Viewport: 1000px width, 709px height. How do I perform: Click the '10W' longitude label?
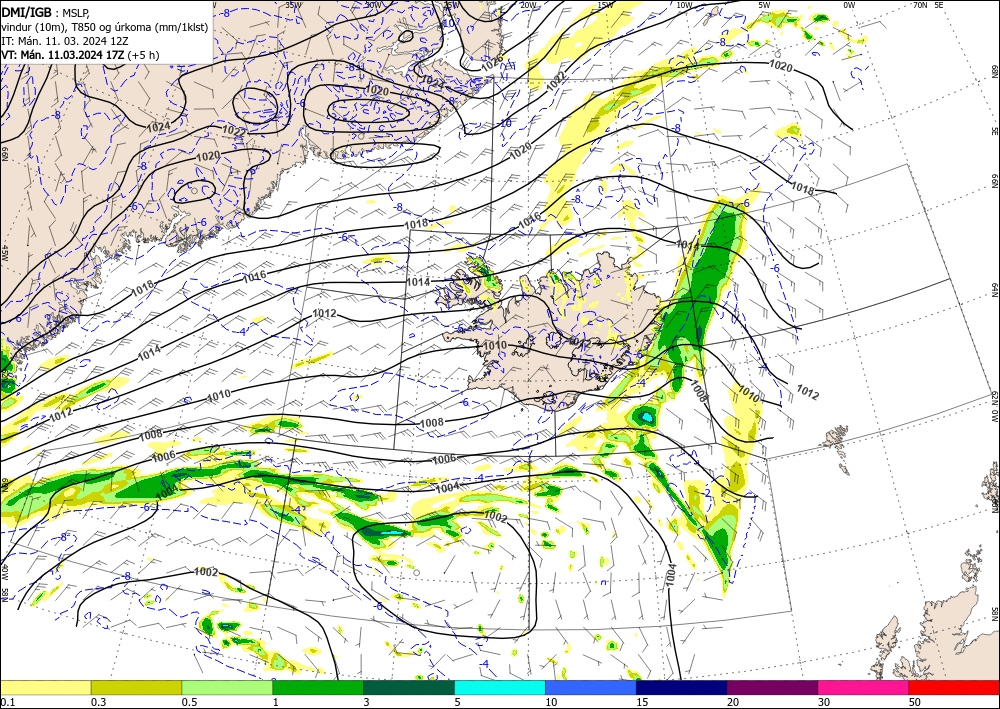coord(684,5)
